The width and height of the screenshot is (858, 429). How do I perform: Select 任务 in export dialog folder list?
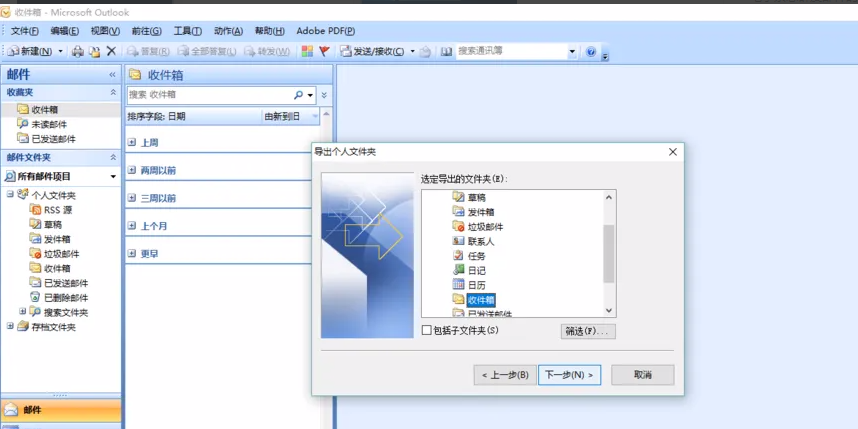point(469,256)
